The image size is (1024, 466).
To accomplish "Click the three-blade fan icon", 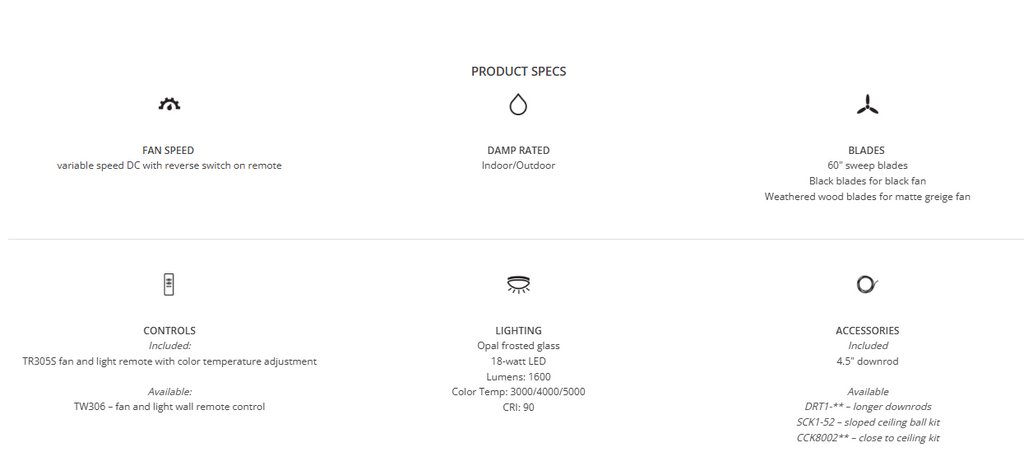I will [867, 104].
